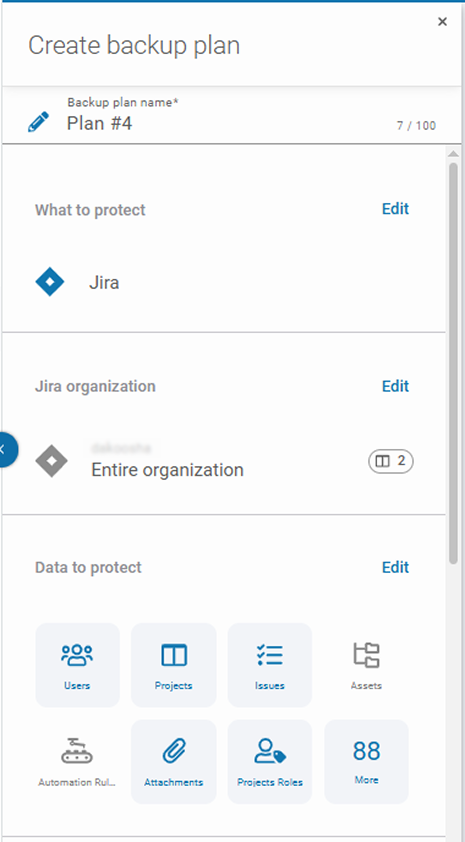The image size is (465, 842).
Task: Click the scrollbar up arrow
Action: pyautogui.click(x=453, y=155)
